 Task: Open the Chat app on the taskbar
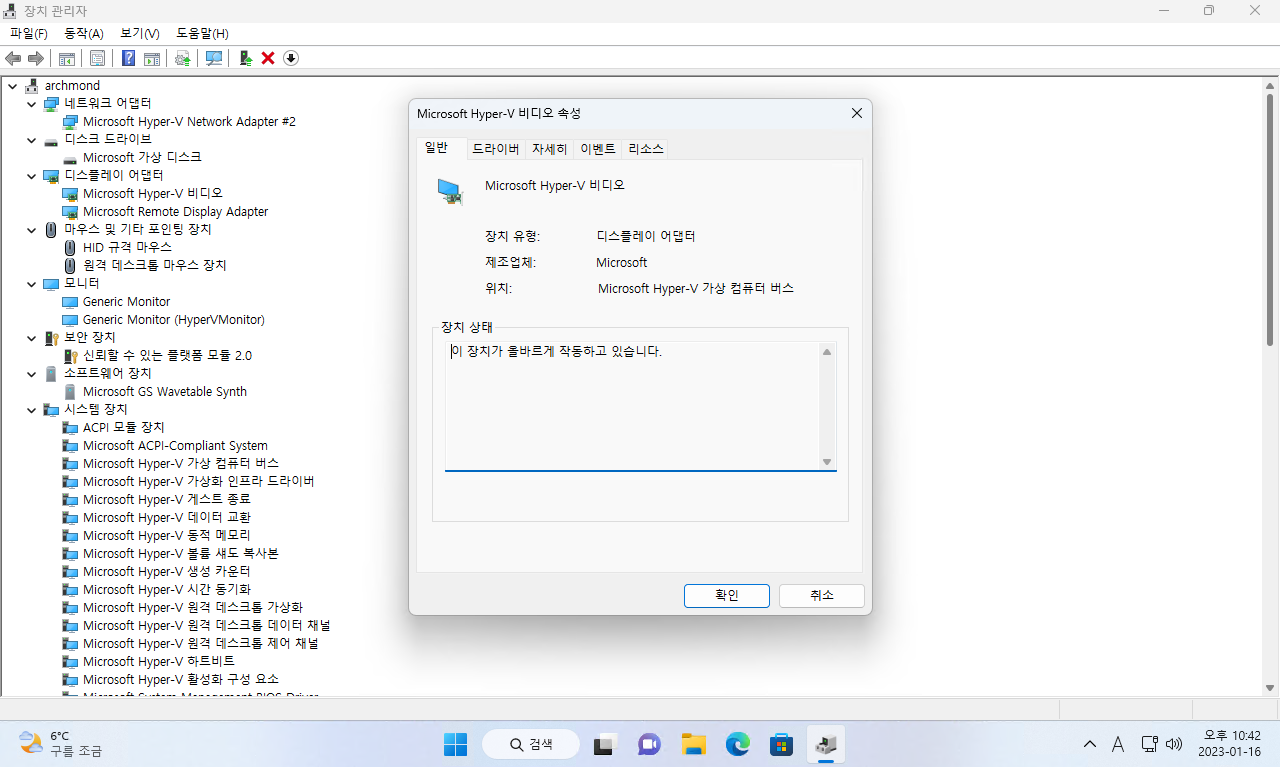[649, 744]
